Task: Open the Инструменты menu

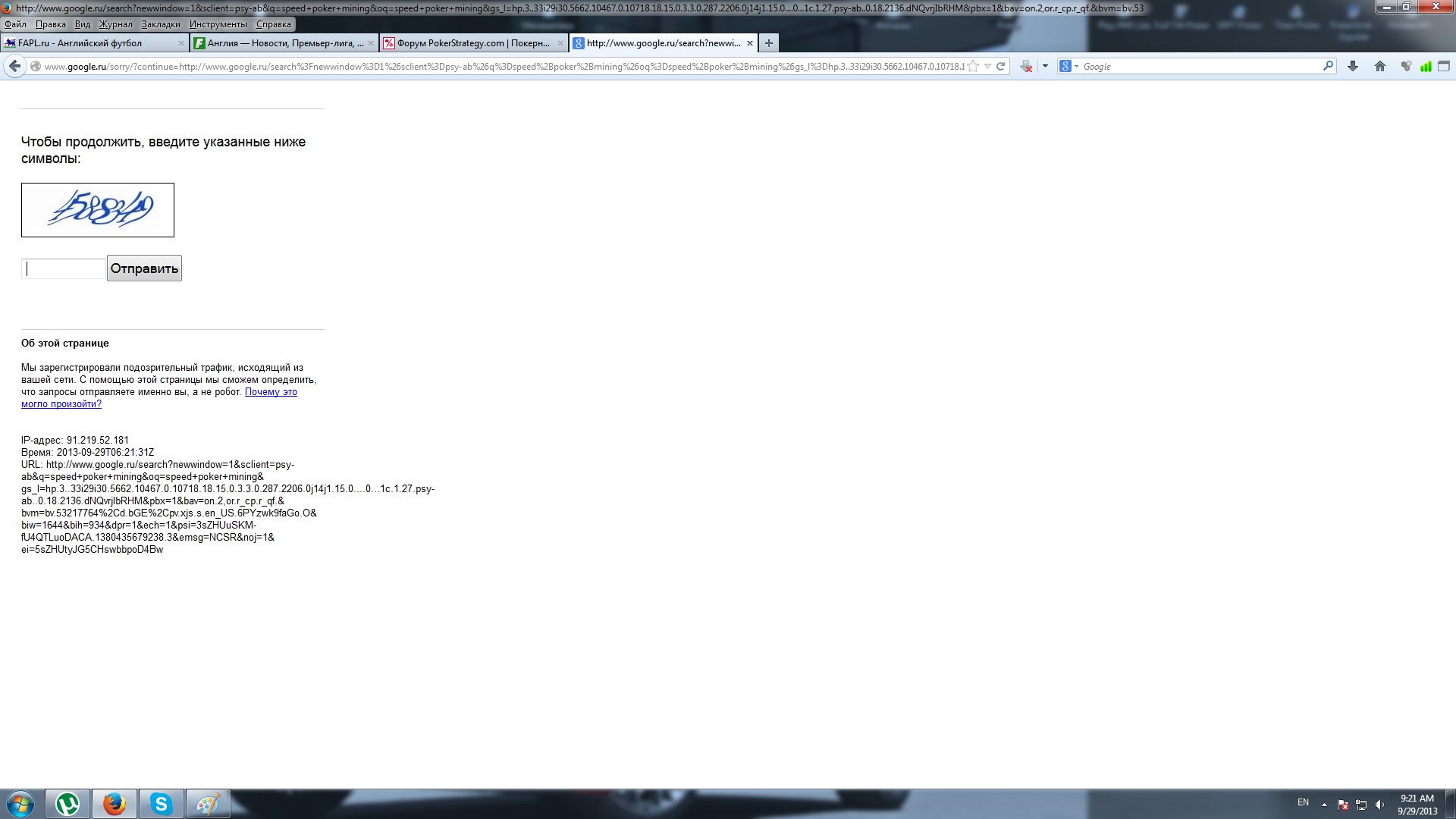Action: click(x=218, y=24)
